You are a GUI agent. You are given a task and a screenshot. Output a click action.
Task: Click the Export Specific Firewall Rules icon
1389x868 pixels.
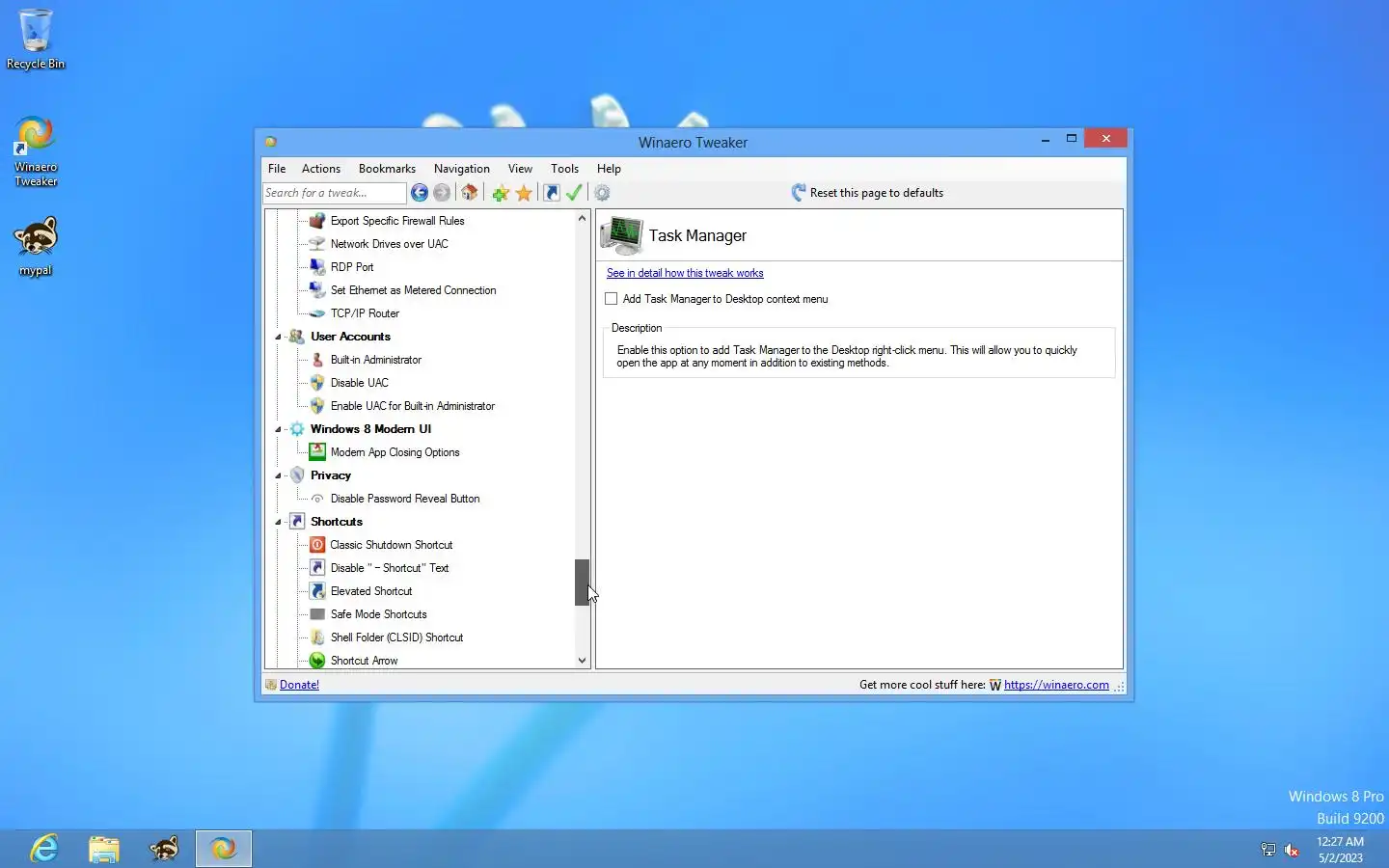click(316, 221)
